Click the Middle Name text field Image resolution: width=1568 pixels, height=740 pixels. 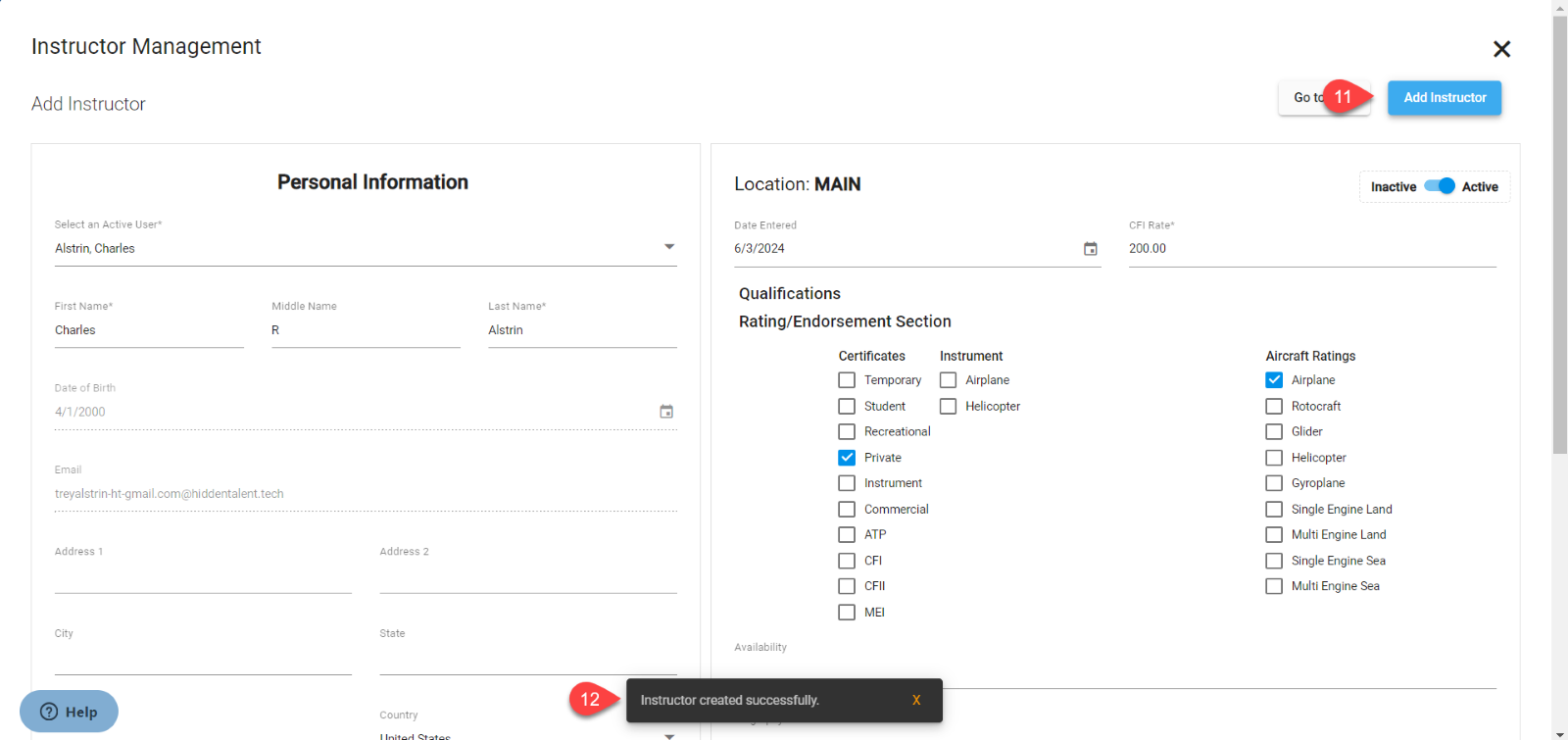(365, 330)
